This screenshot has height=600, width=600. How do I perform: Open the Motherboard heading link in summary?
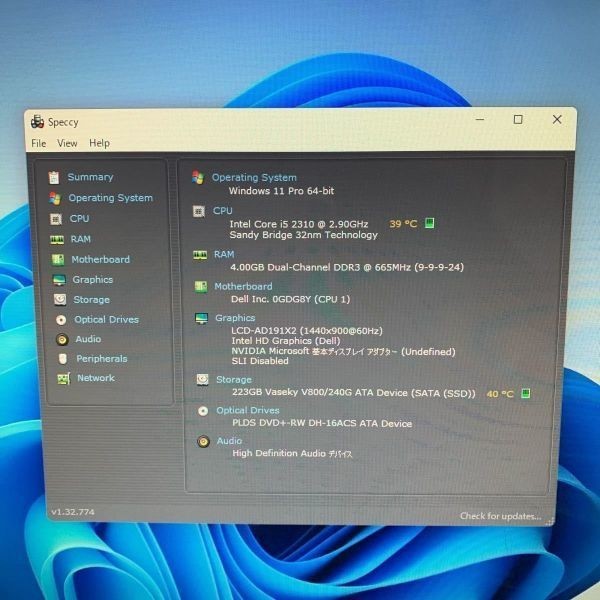point(243,286)
